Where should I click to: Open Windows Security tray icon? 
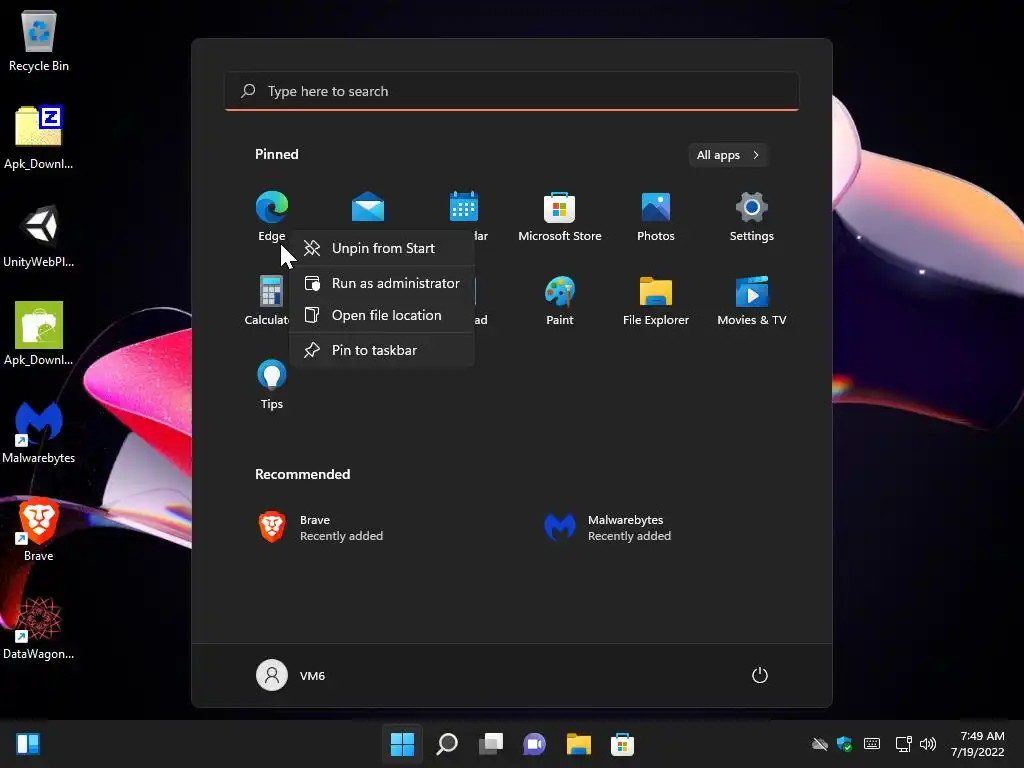pyautogui.click(x=844, y=744)
